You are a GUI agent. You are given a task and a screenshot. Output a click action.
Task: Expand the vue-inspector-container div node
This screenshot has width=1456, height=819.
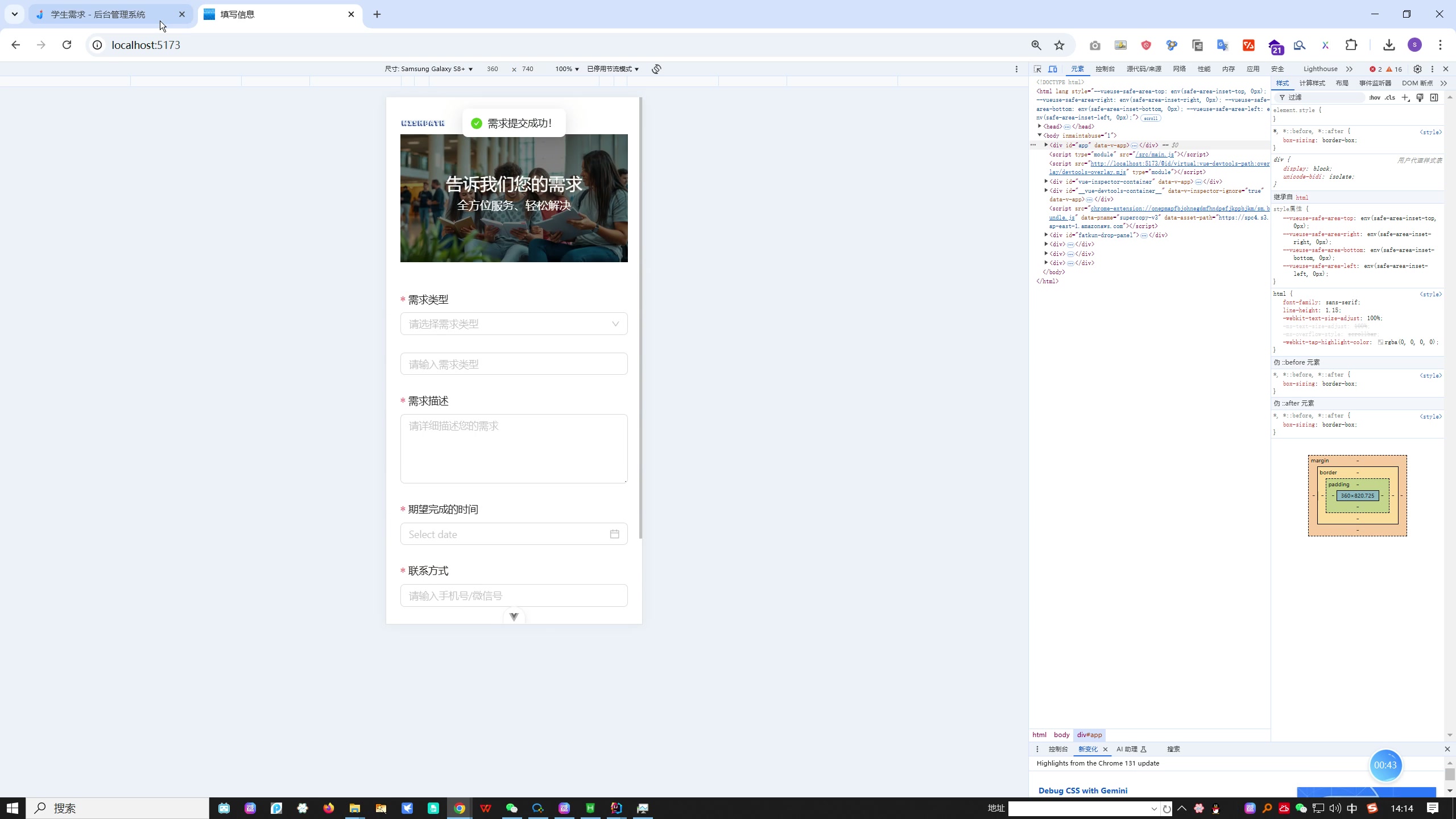[x=1046, y=181]
